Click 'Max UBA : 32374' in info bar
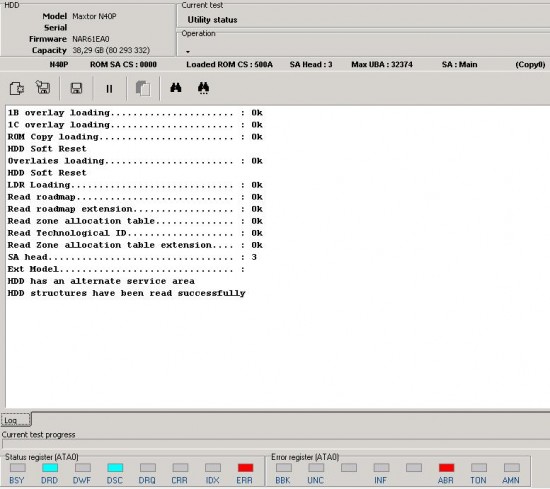550x489 pixels. [382, 65]
